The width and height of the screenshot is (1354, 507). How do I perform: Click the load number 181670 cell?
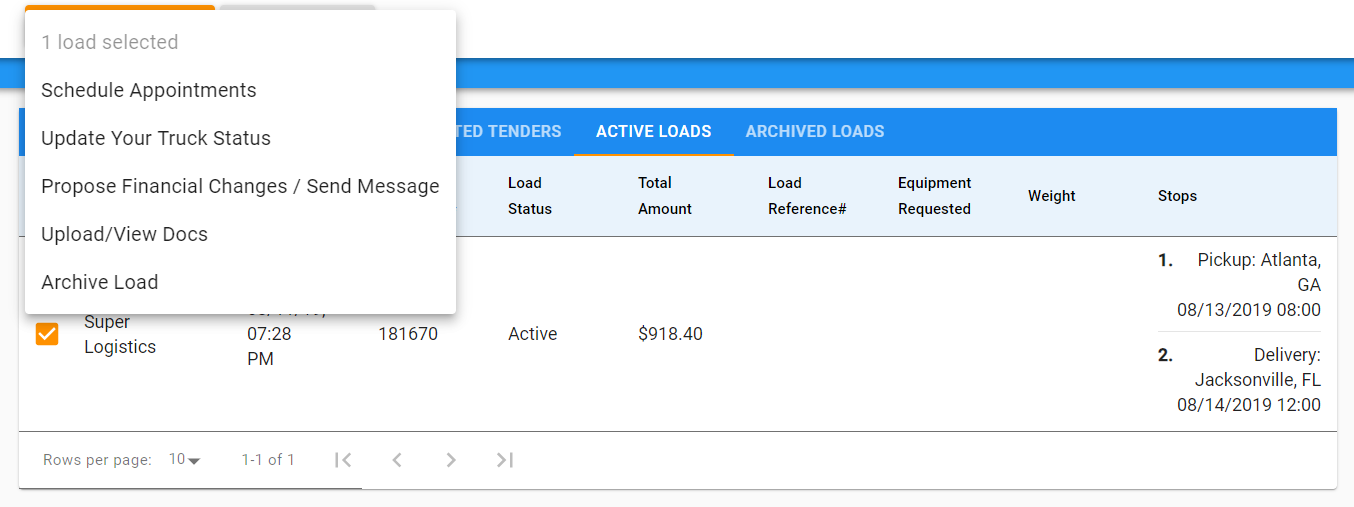(408, 334)
